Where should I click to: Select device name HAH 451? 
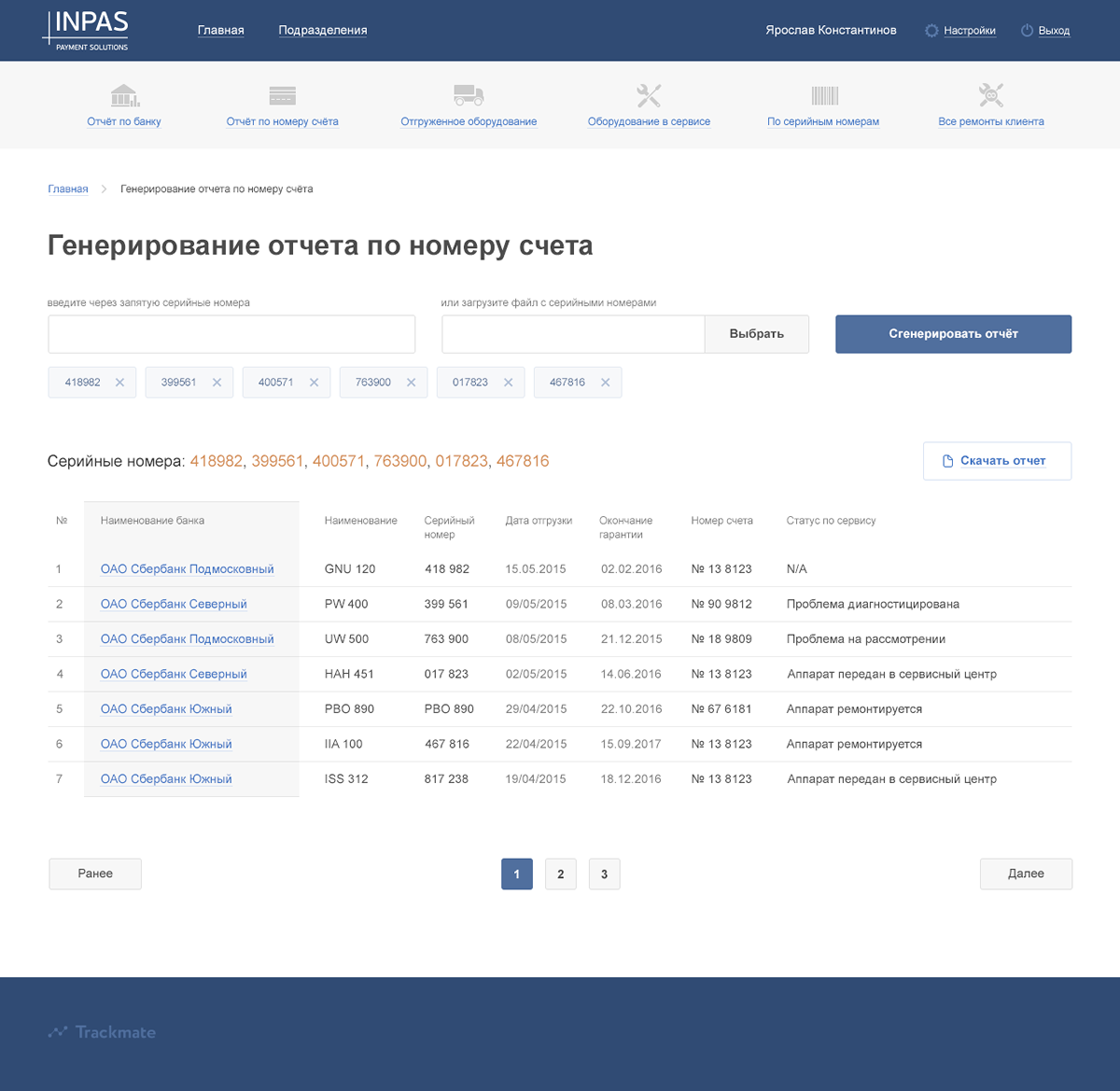[x=349, y=674]
